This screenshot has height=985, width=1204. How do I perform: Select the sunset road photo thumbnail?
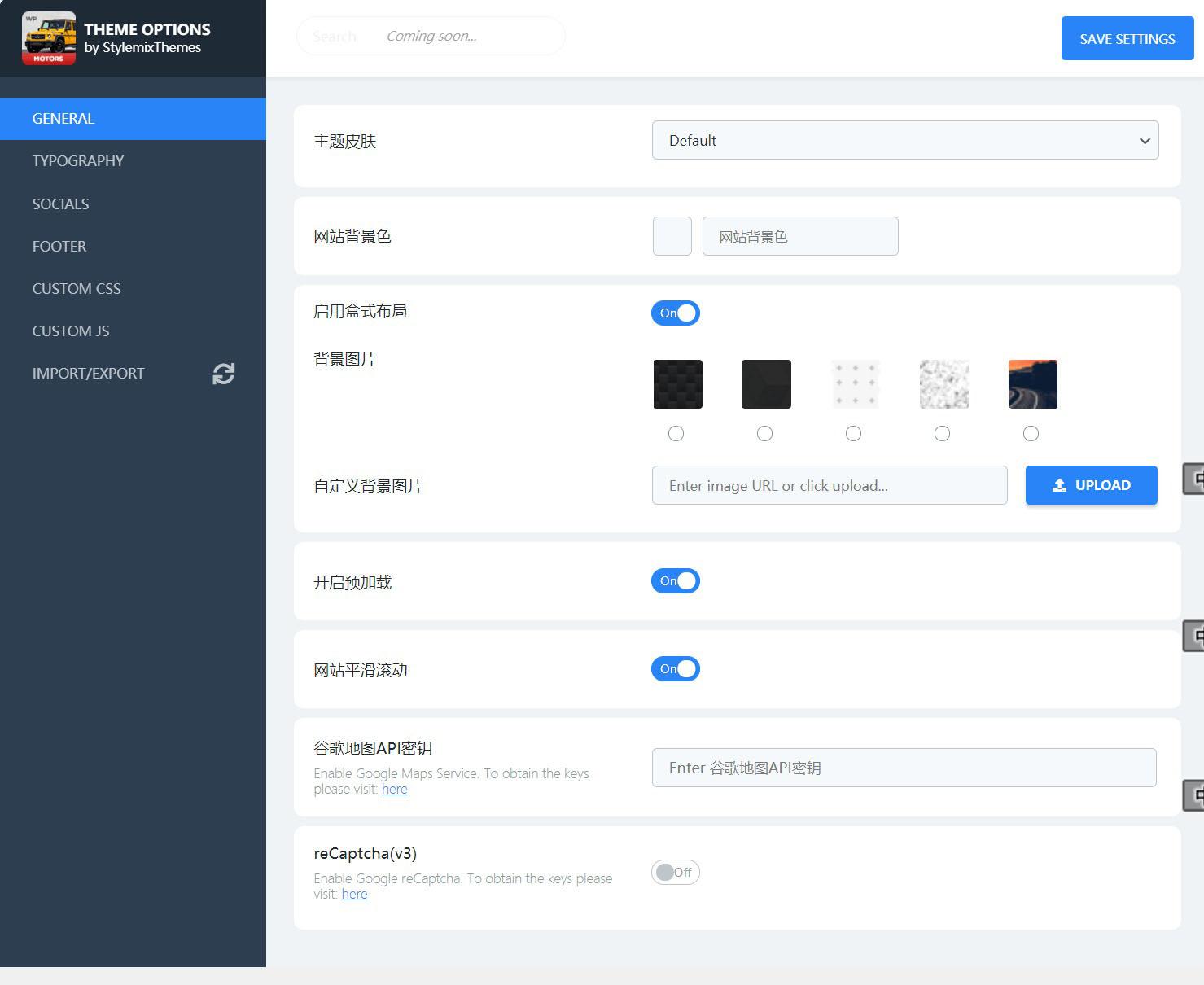coord(1033,384)
